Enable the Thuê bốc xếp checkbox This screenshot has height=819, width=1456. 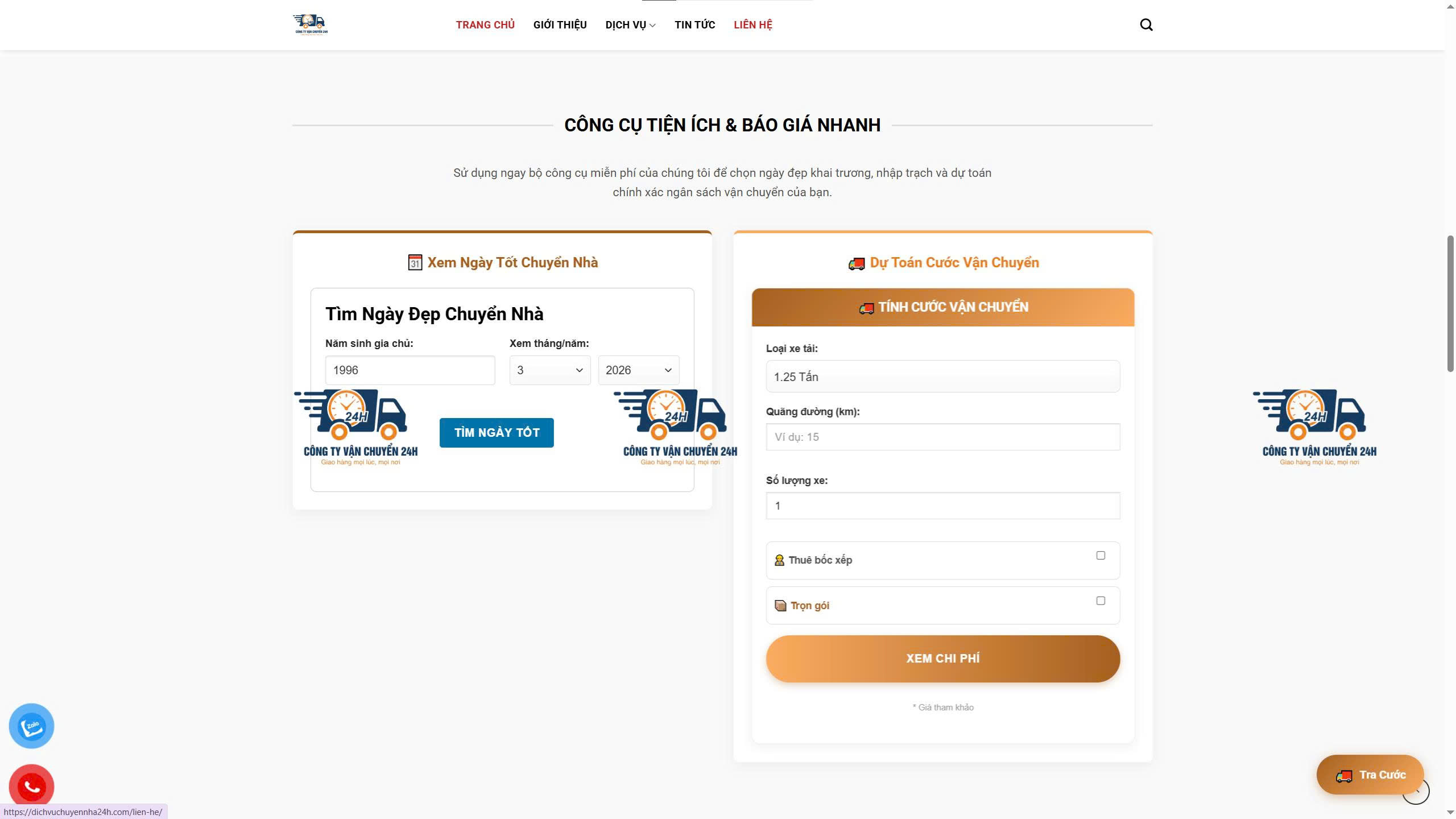click(1101, 554)
